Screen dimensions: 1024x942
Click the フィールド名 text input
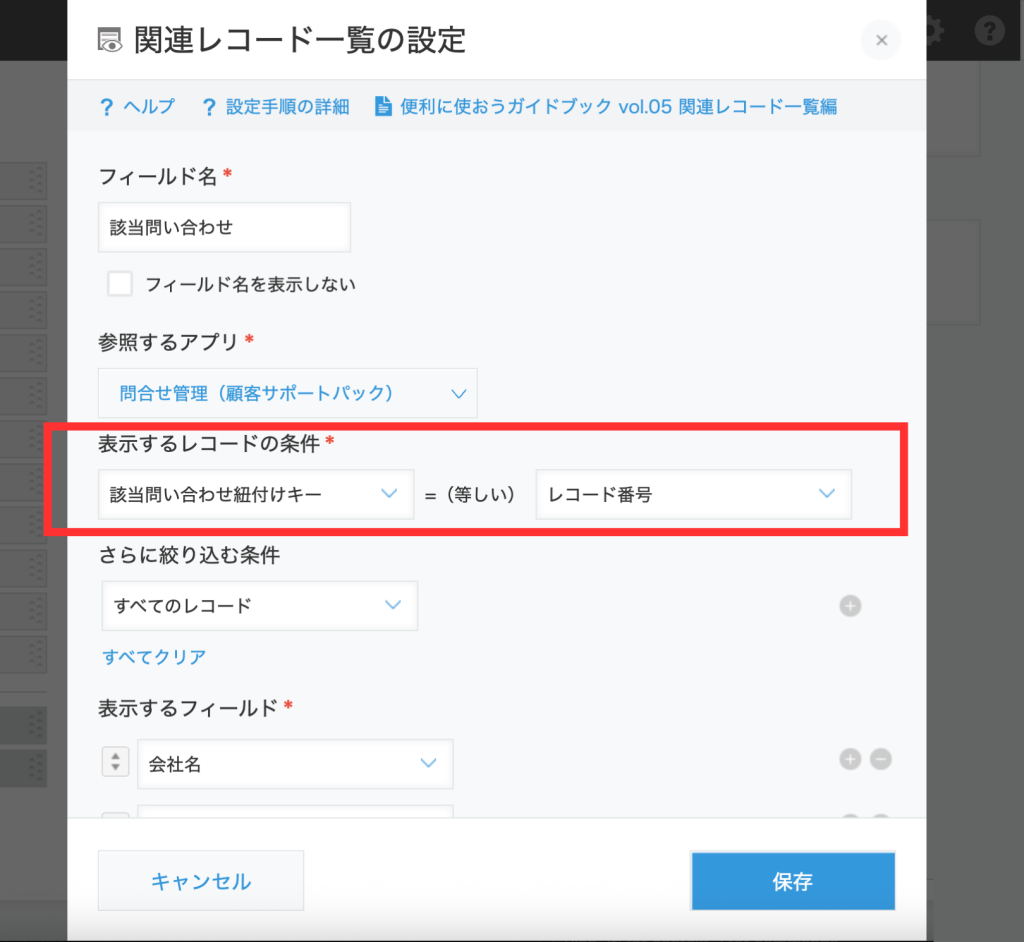coord(225,228)
